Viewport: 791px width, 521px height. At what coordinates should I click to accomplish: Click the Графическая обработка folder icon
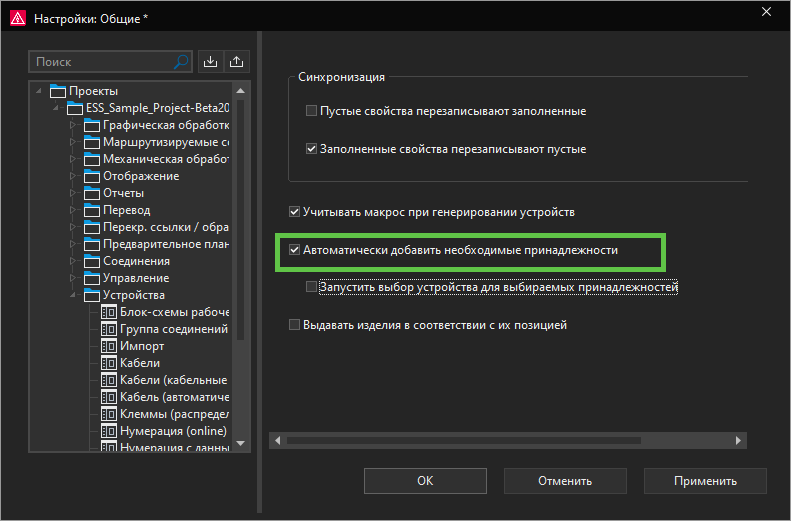92,125
